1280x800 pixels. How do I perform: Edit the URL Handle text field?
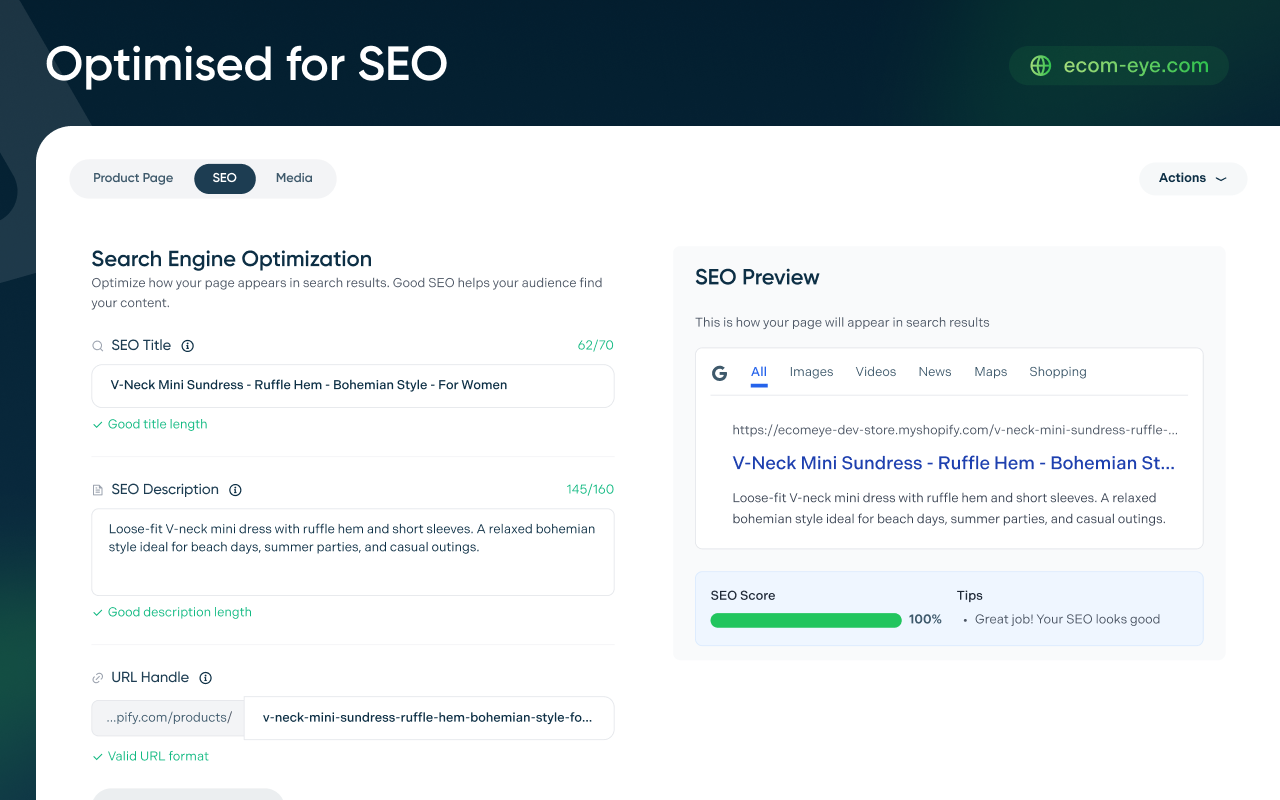click(428, 718)
